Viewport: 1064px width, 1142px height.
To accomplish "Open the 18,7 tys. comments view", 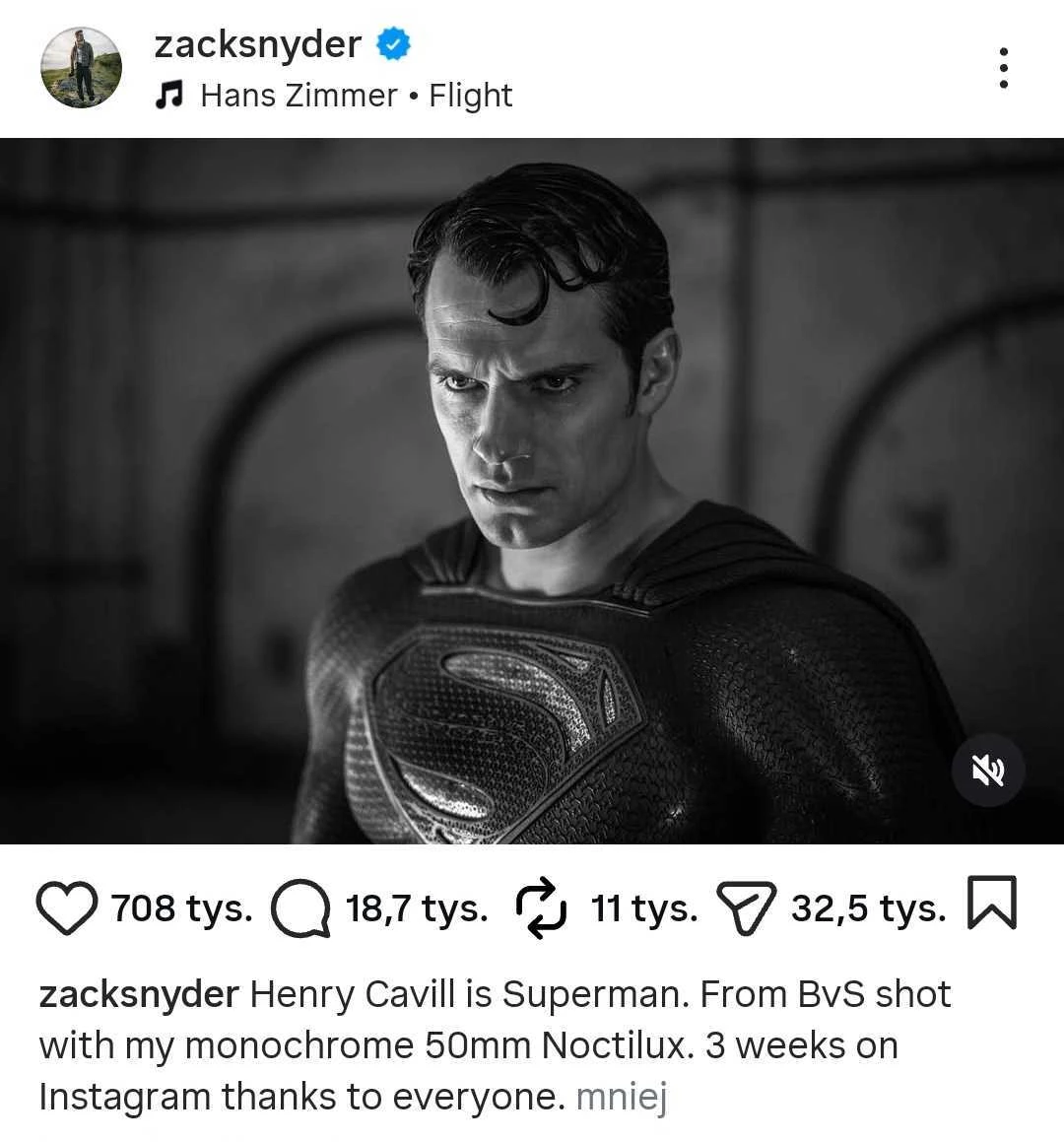I will click(x=416, y=908).
